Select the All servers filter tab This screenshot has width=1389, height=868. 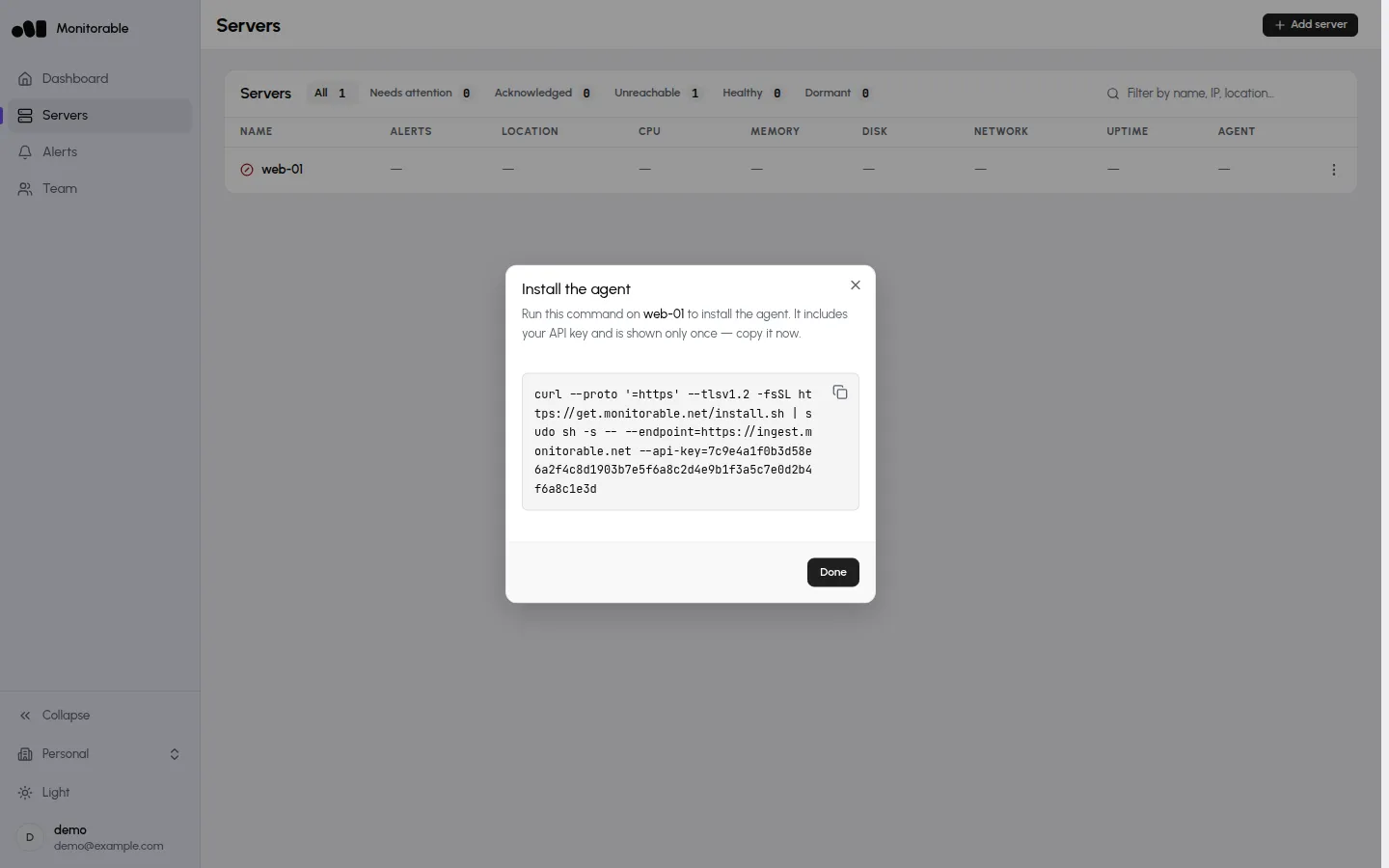tap(331, 94)
